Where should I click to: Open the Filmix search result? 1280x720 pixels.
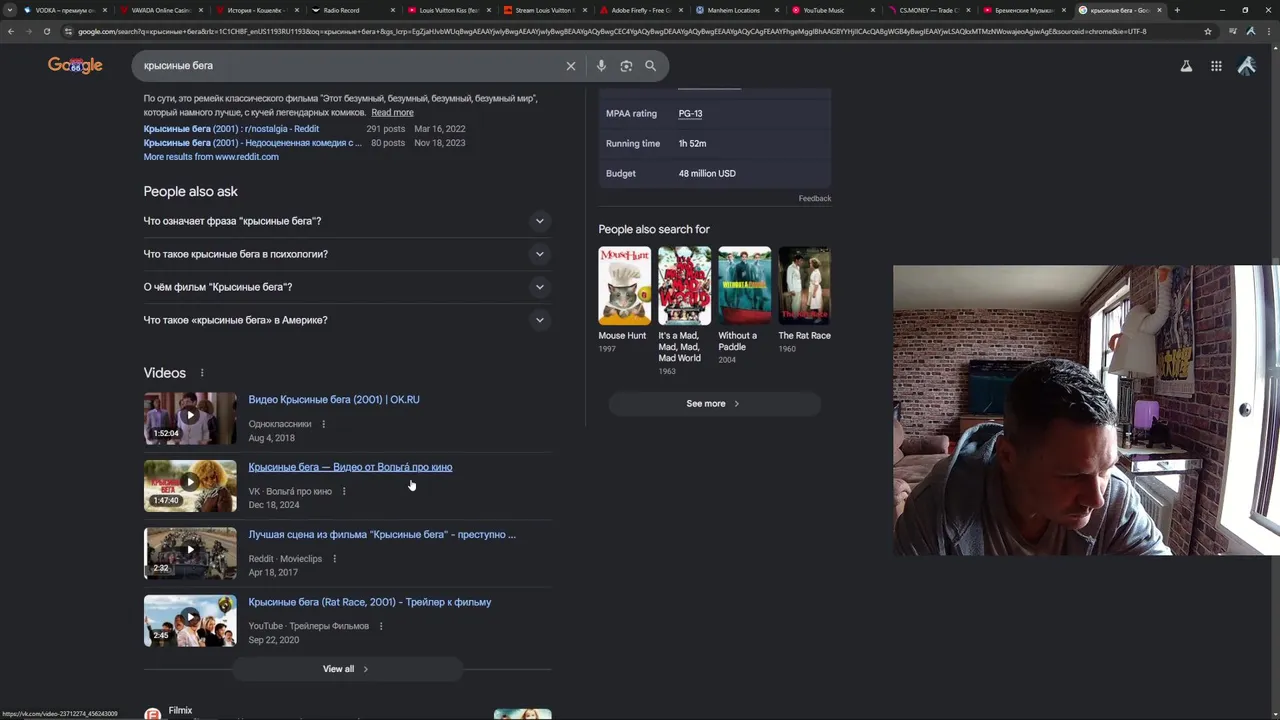coord(180,710)
